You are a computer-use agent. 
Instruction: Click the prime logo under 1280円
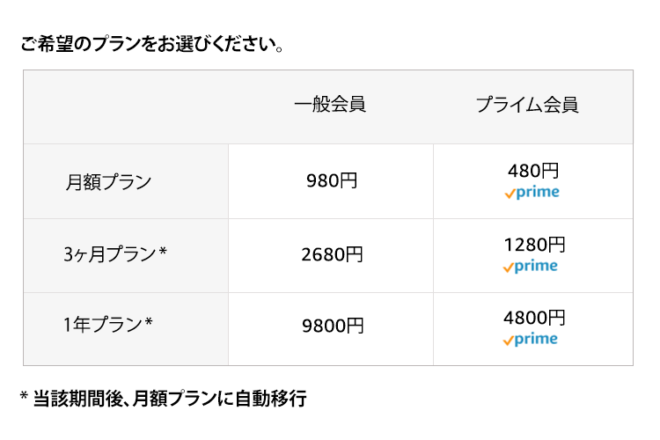click(532, 267)
